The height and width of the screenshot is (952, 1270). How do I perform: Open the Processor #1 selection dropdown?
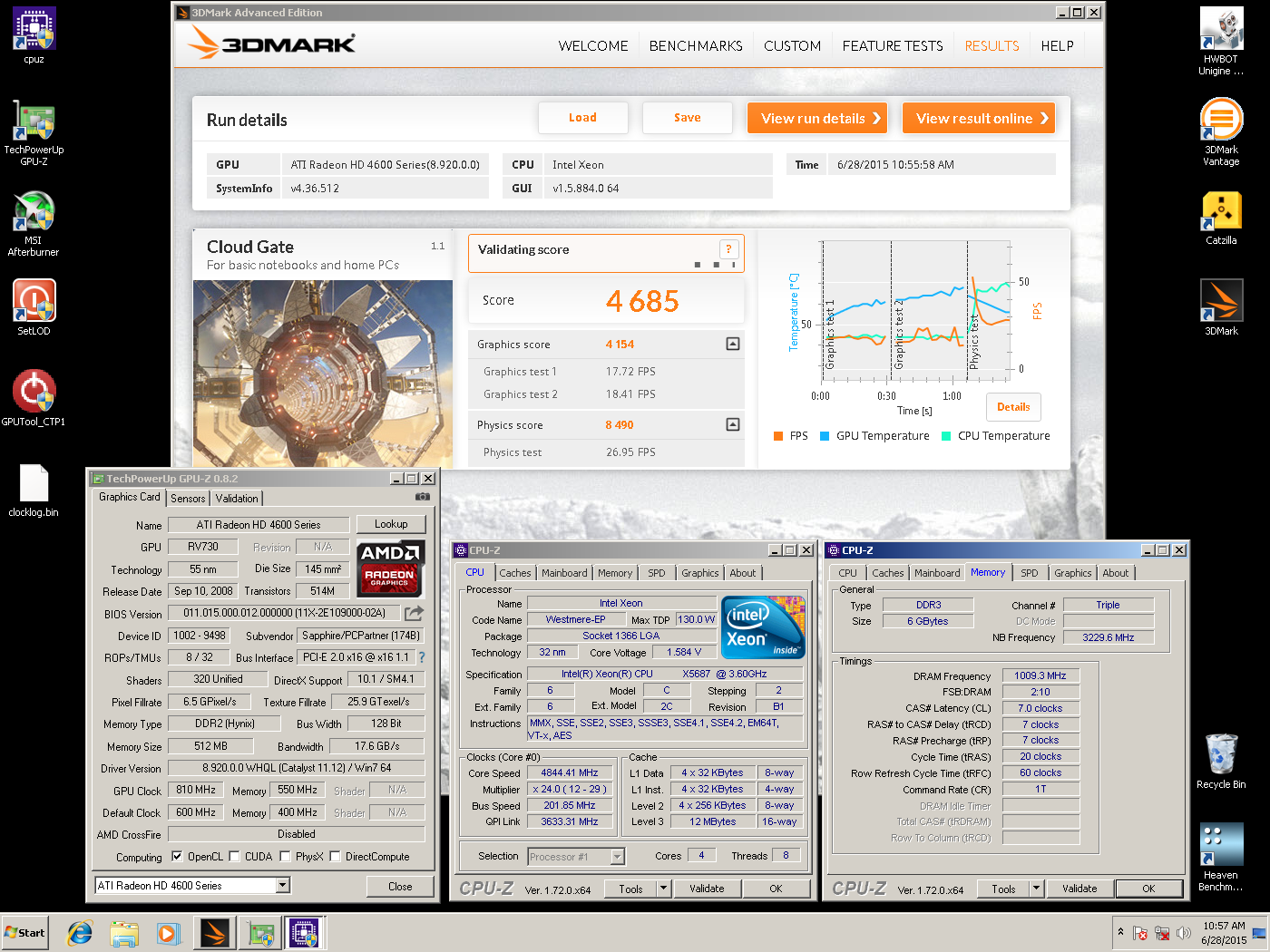point(617,856)
